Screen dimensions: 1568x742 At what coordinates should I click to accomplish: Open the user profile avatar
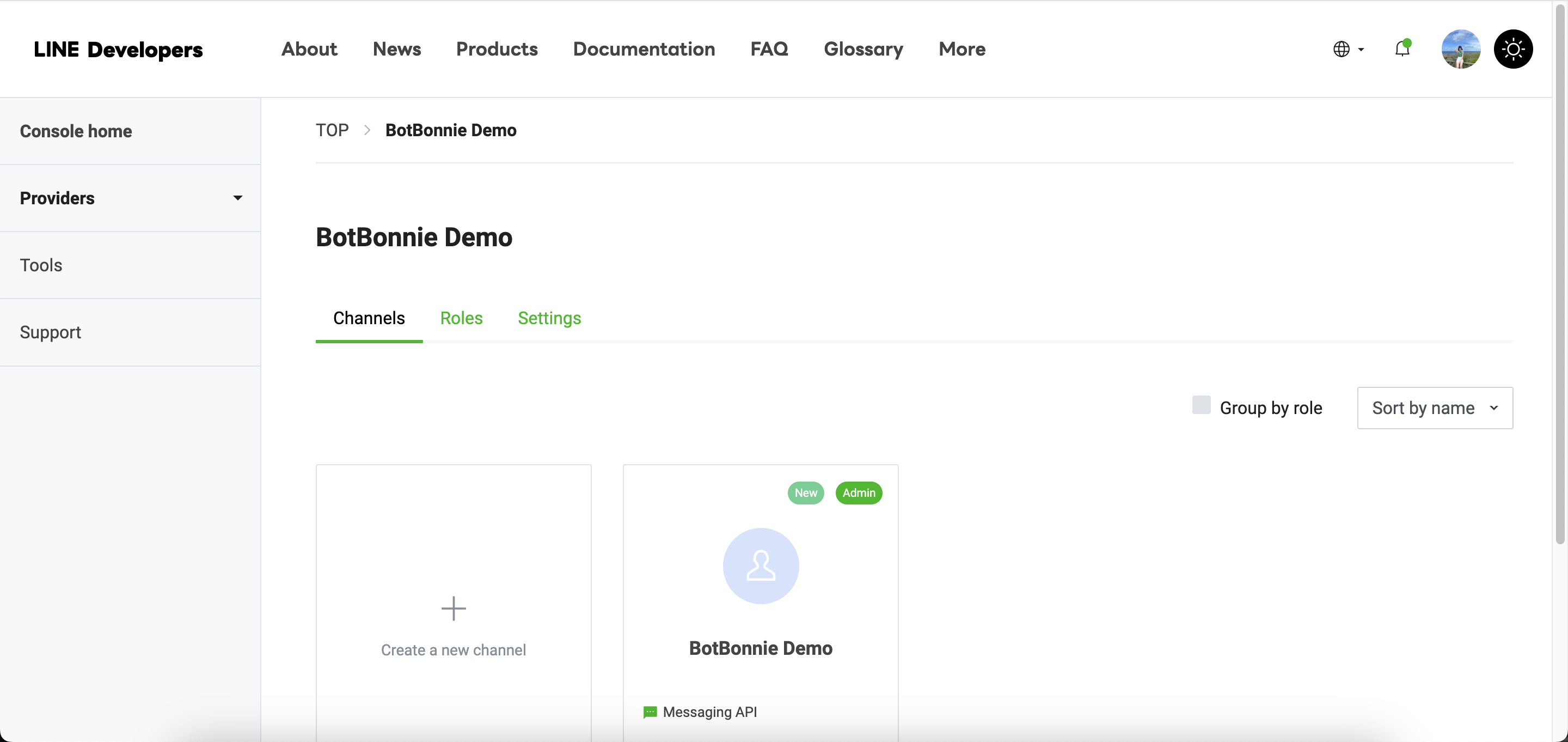coord(1460,48)
